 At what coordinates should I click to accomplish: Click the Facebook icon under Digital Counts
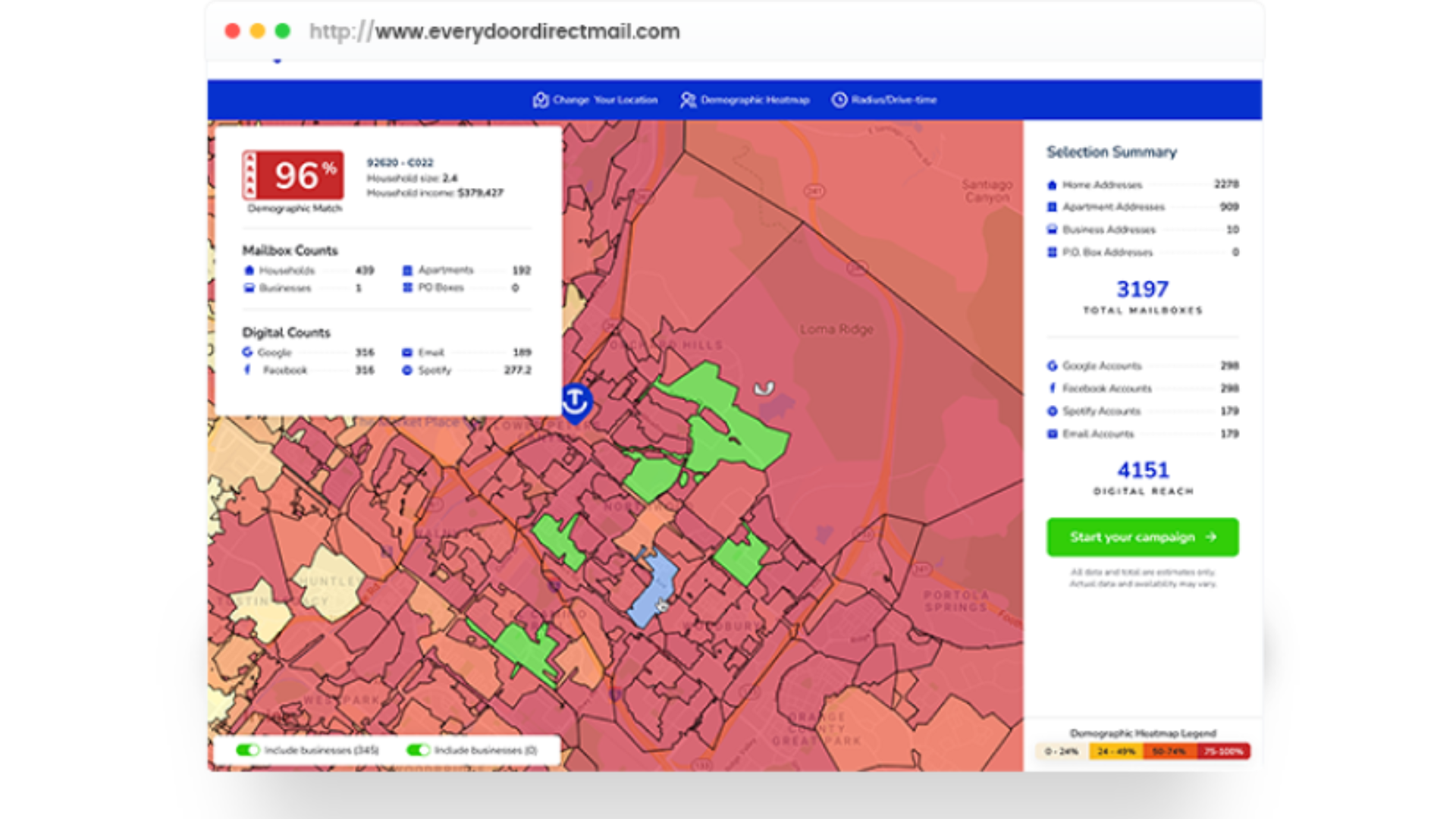pos(247,370)
